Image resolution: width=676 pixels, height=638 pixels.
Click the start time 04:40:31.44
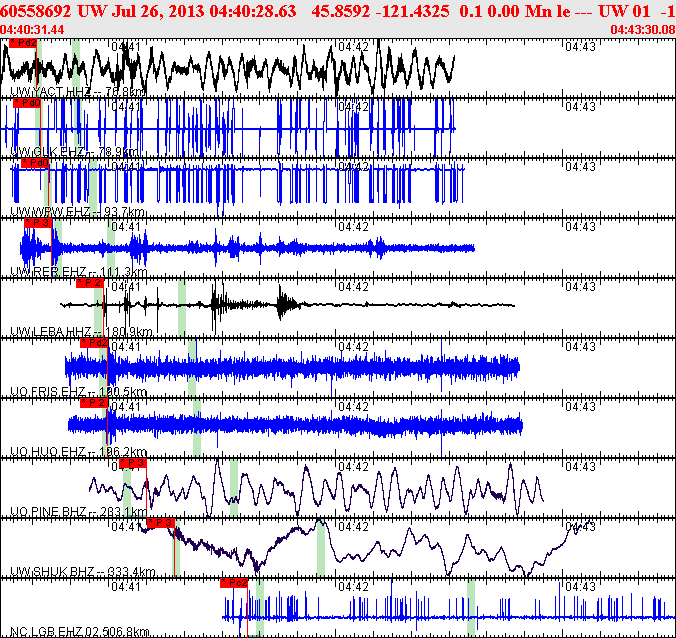point(32,29)
